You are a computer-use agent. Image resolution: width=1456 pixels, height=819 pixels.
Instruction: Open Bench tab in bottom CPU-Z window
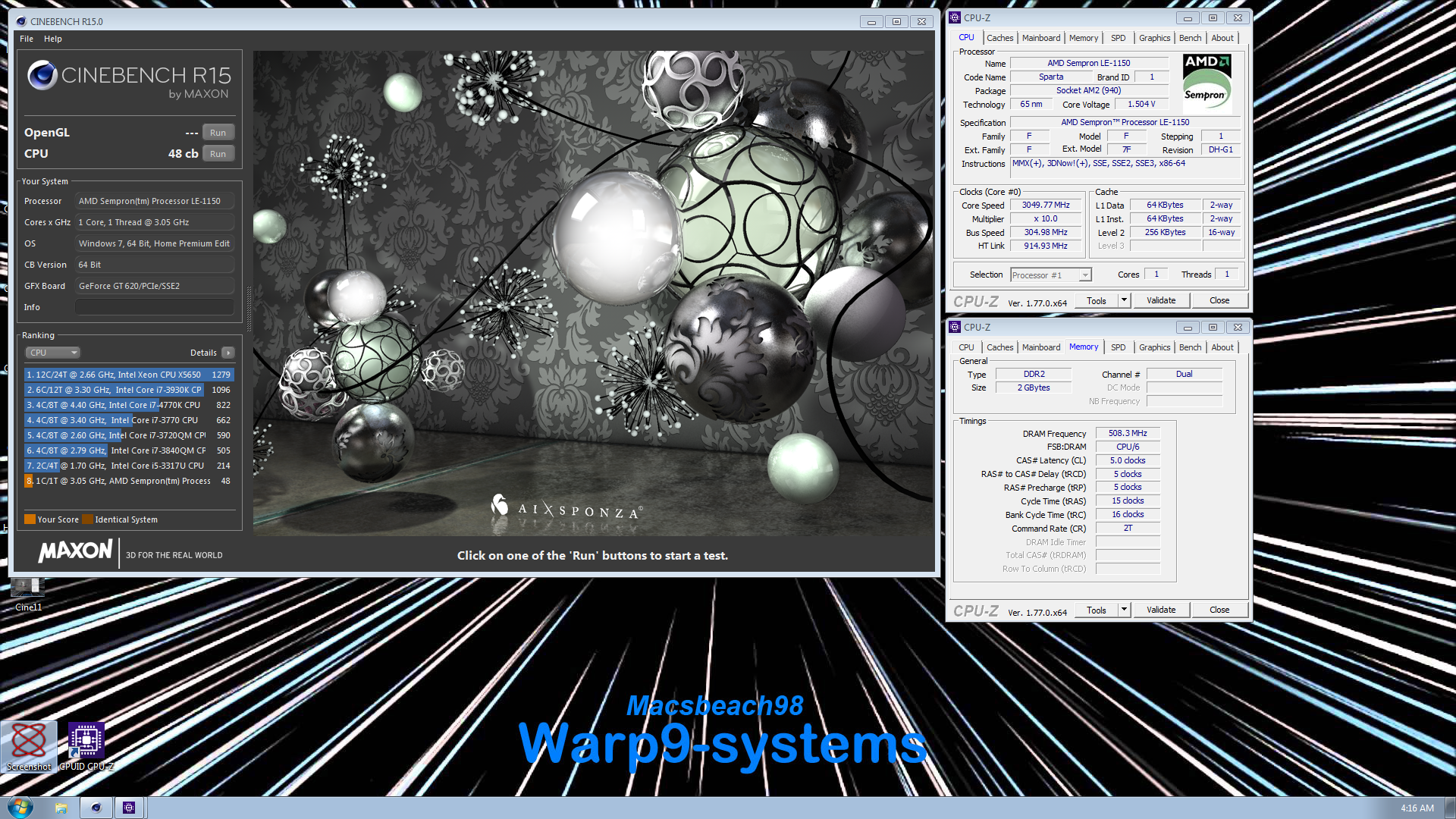point(1190,347)
